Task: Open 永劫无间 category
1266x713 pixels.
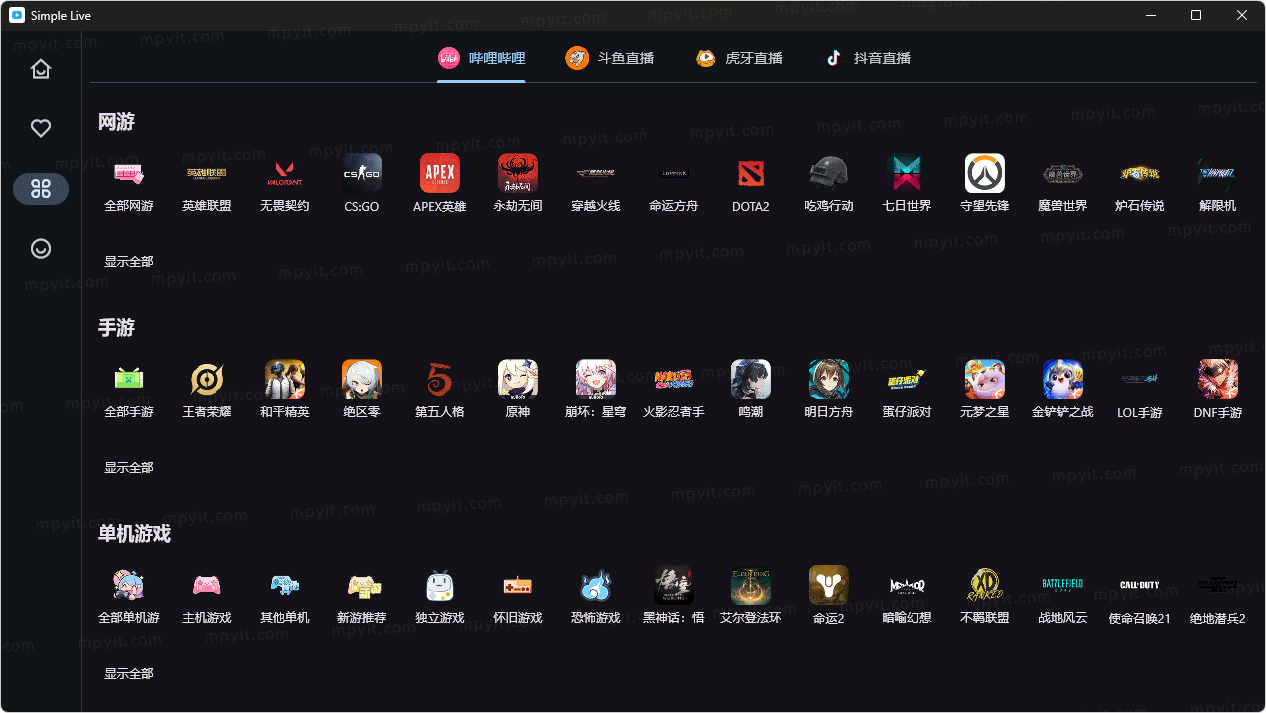Action: [518, 183]
